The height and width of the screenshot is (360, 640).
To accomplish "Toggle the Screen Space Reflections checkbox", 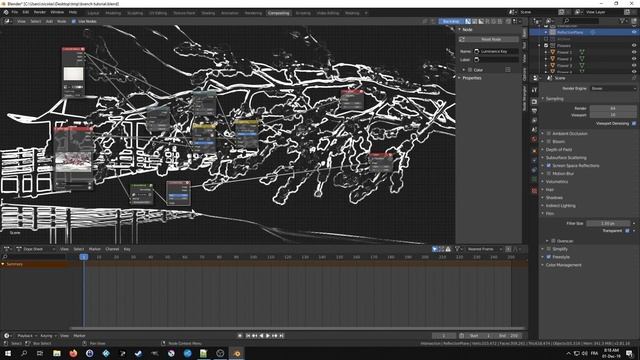I will click(x=549, y=166).
